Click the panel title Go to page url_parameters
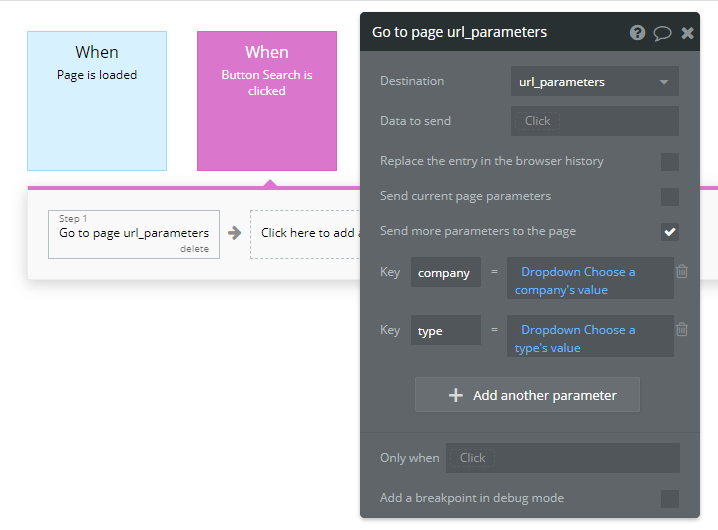 click(459, 32)
